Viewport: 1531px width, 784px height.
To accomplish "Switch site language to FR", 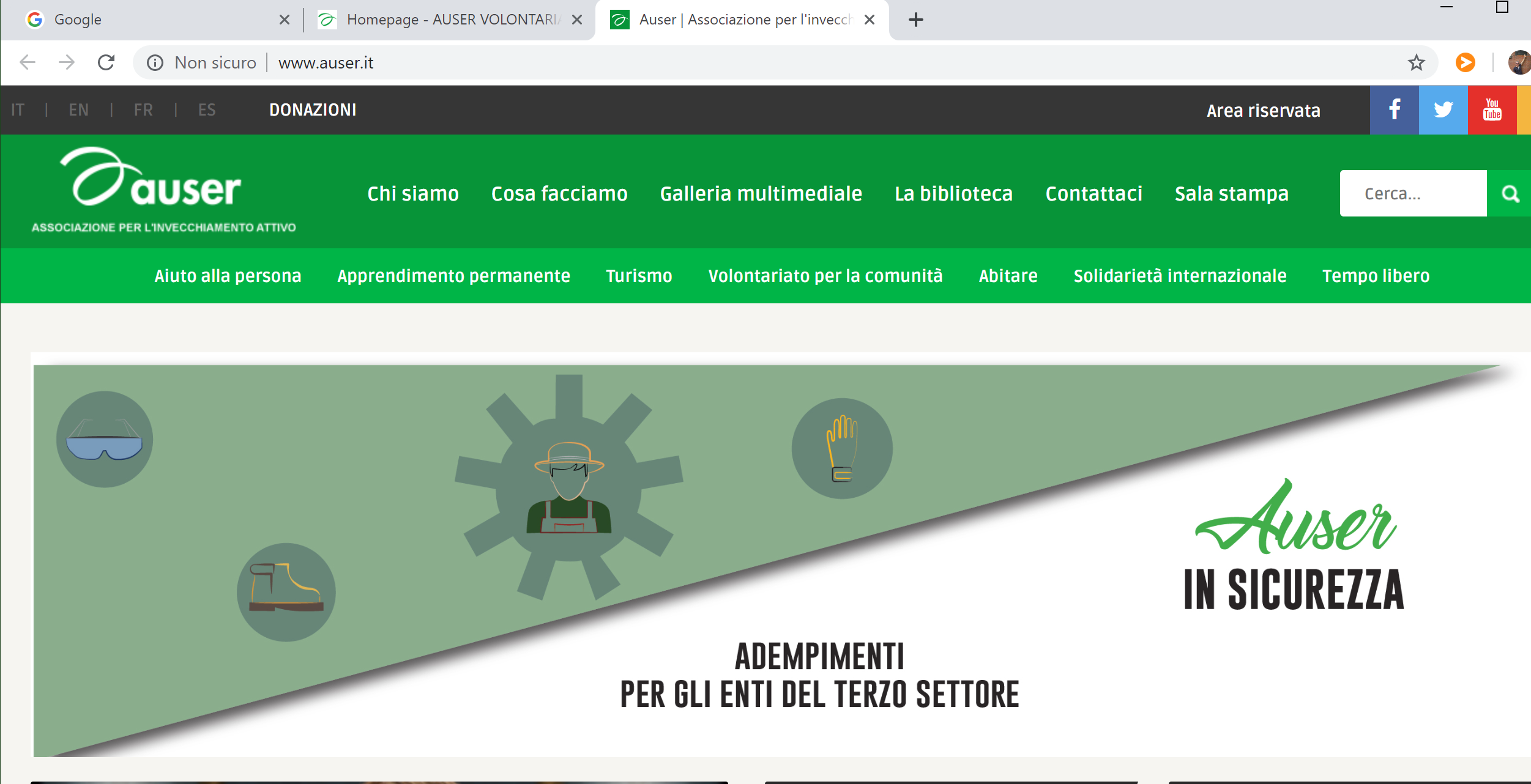I will pyautogui.click(x=143, y=110).
